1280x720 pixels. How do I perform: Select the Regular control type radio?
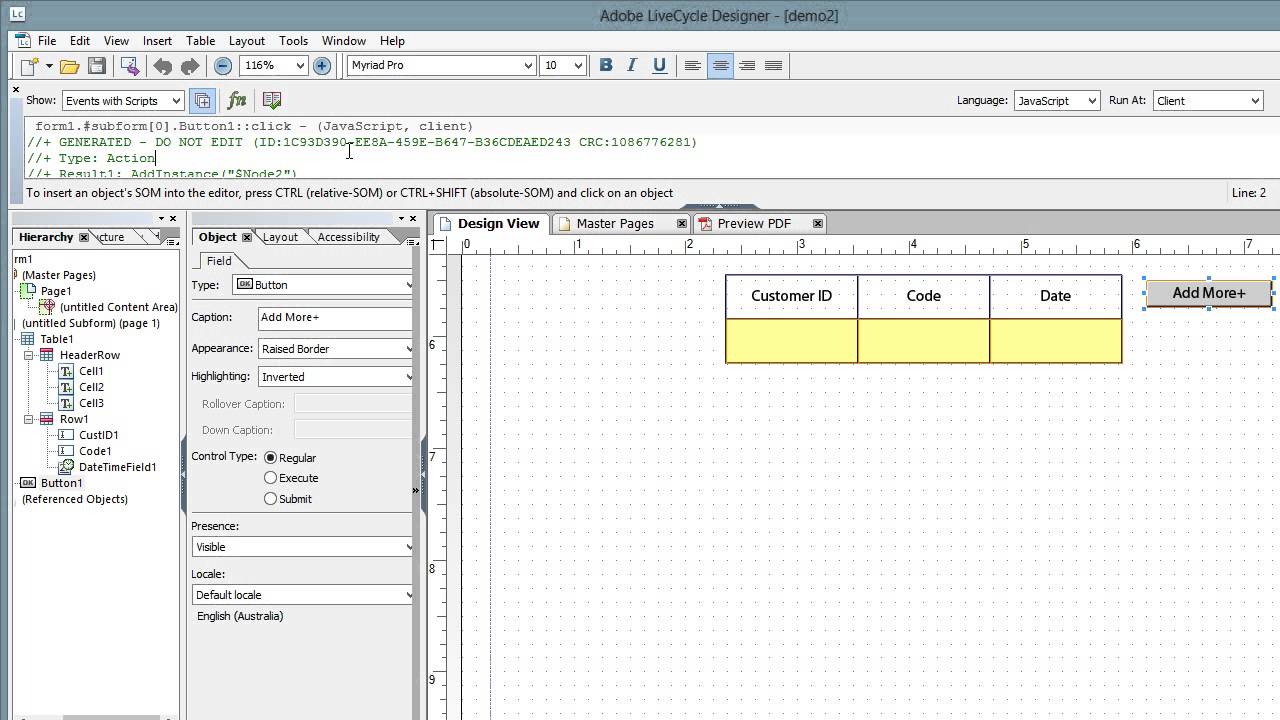270,457
